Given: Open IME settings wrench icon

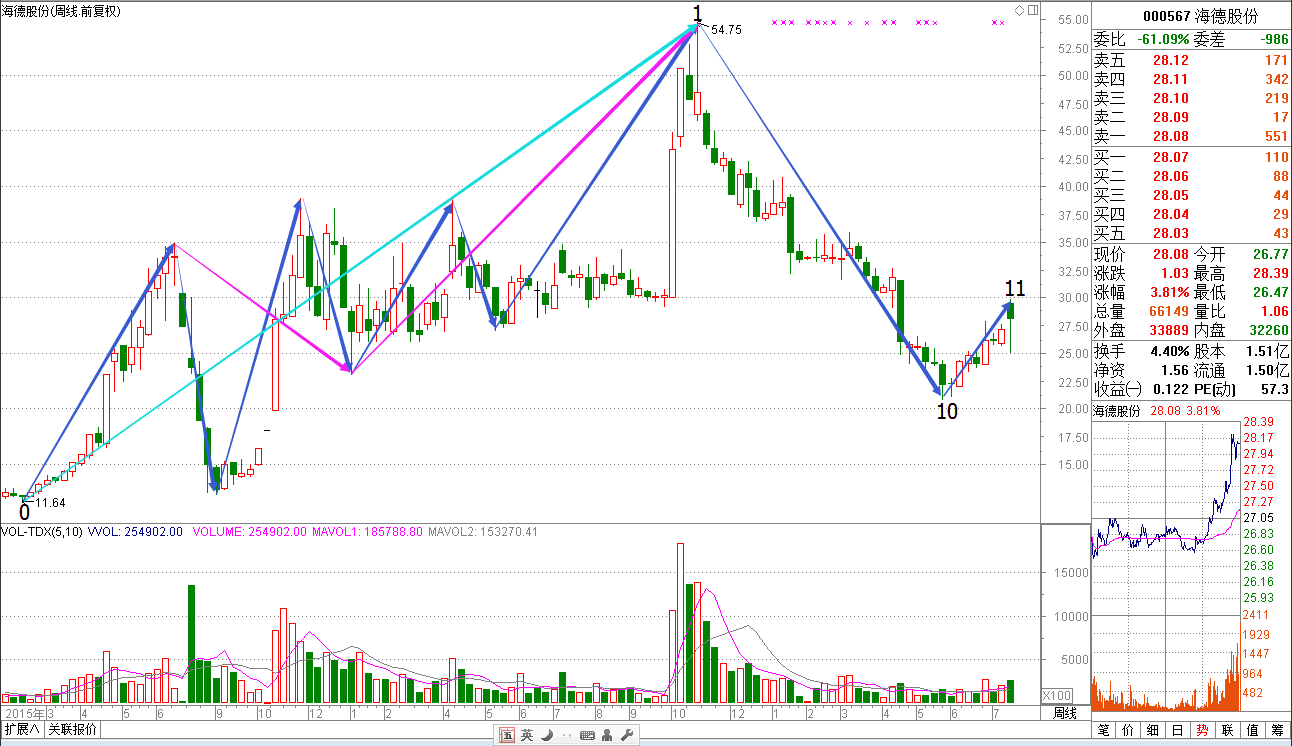Looking at the screenshot, I should pyautogui.click(x=627, y=735).
